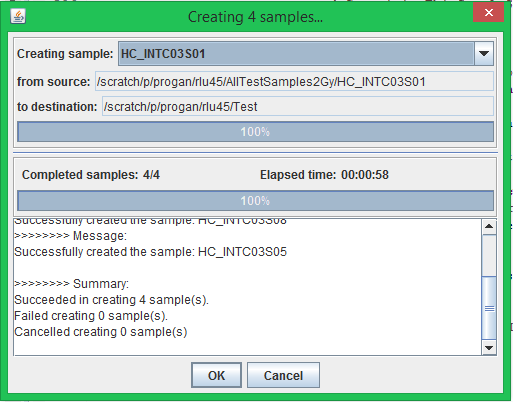The width and height of the screenshot is (513, 402).
Task: Confirm with the OK button
Action: coord(216,375)
